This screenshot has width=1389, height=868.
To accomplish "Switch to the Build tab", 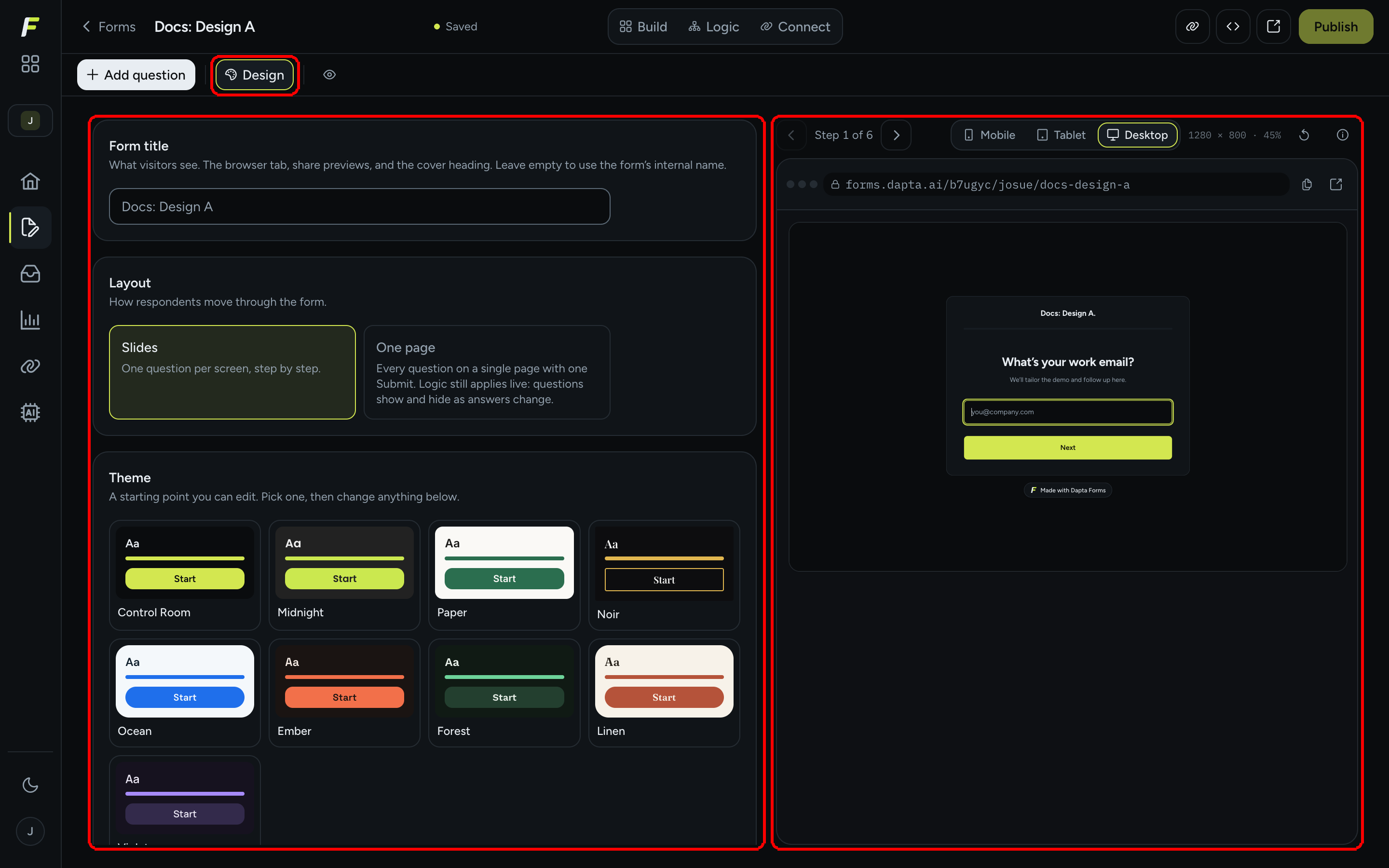I will pyautogui.click(x=643, y=27).
